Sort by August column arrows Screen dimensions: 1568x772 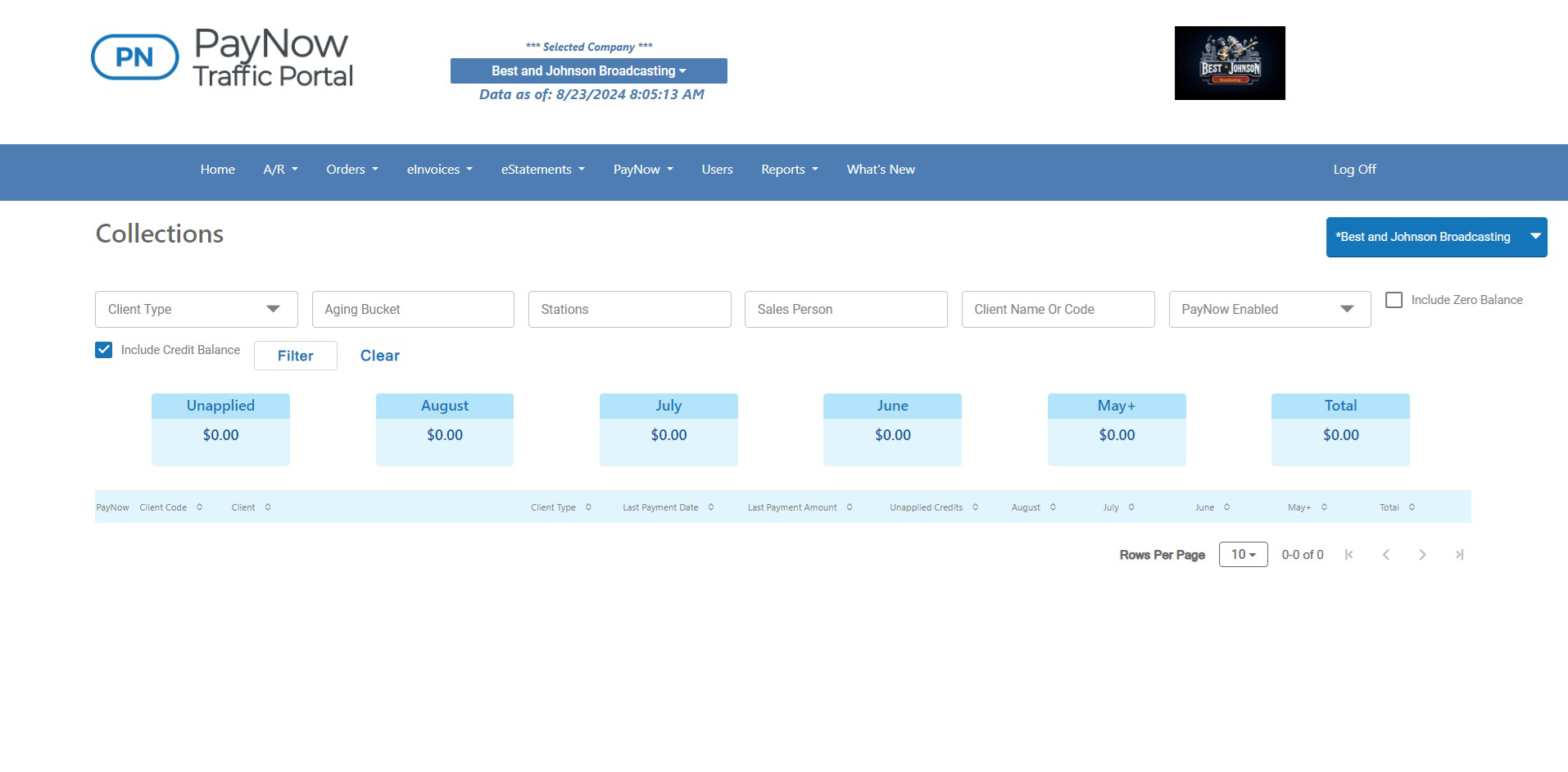pyautogui.click(x=1053, y=507)
